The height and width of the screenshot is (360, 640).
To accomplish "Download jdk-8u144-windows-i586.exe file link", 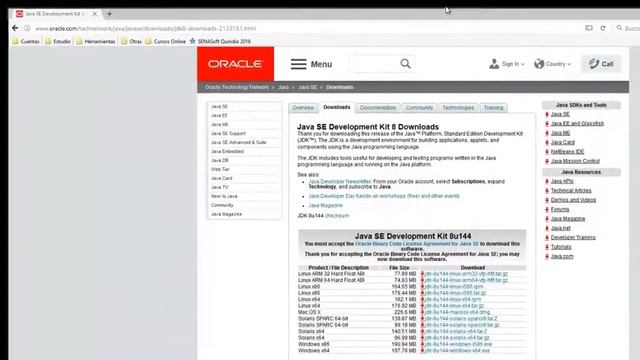I will (x=458, y=344).
